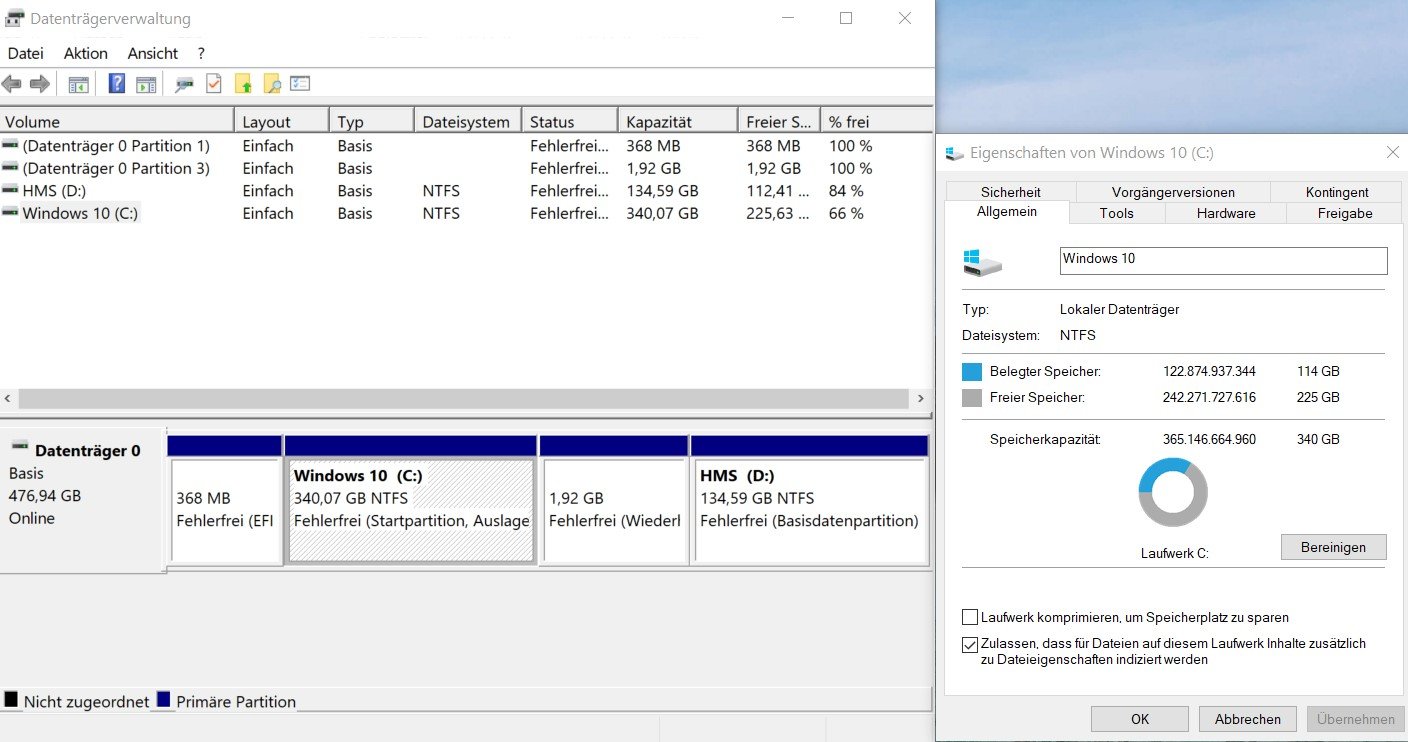Switch to the Sicherheit tab

pos(1010,192)
